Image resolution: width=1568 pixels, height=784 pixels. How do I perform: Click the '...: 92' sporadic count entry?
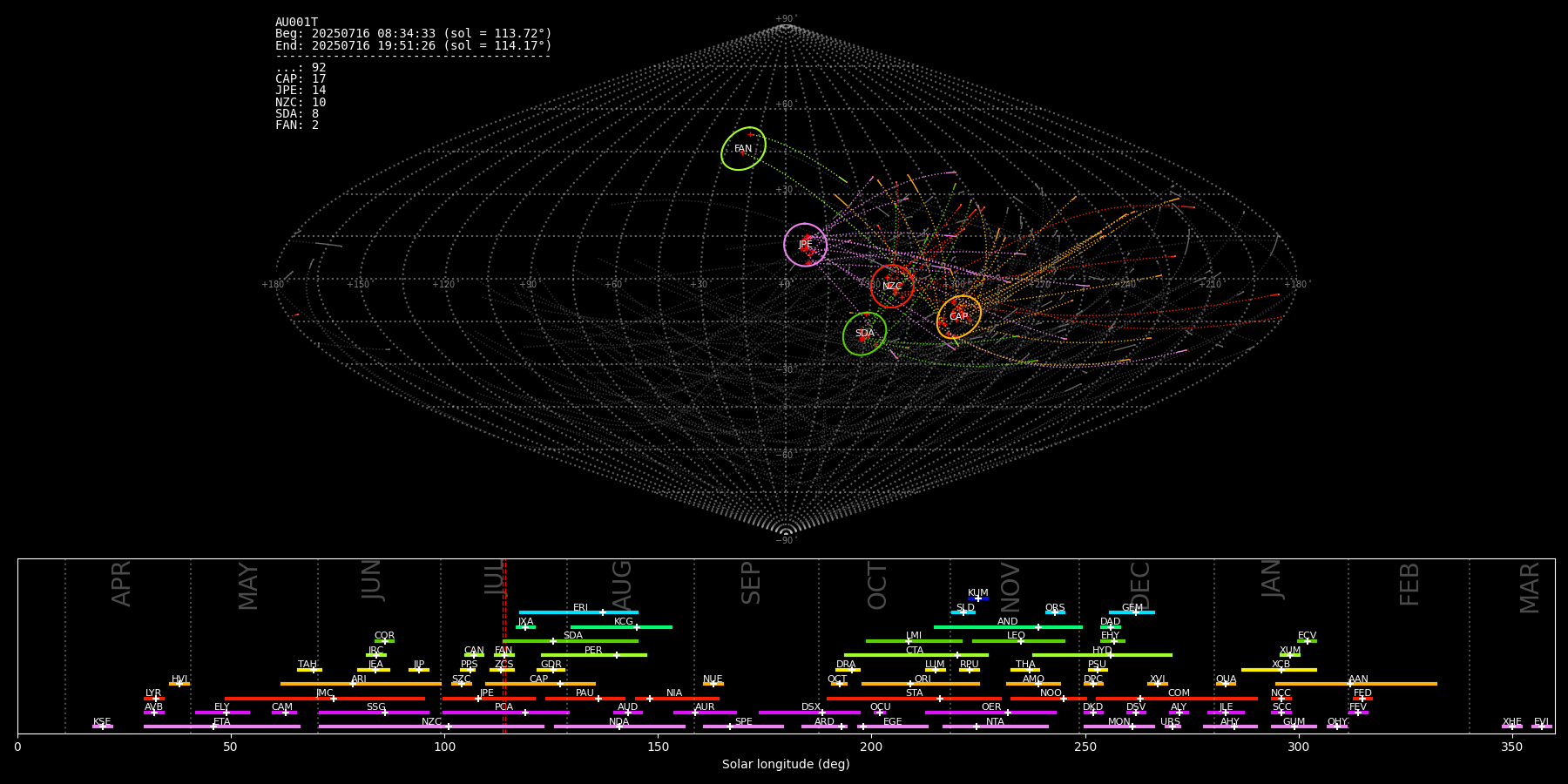301,68
